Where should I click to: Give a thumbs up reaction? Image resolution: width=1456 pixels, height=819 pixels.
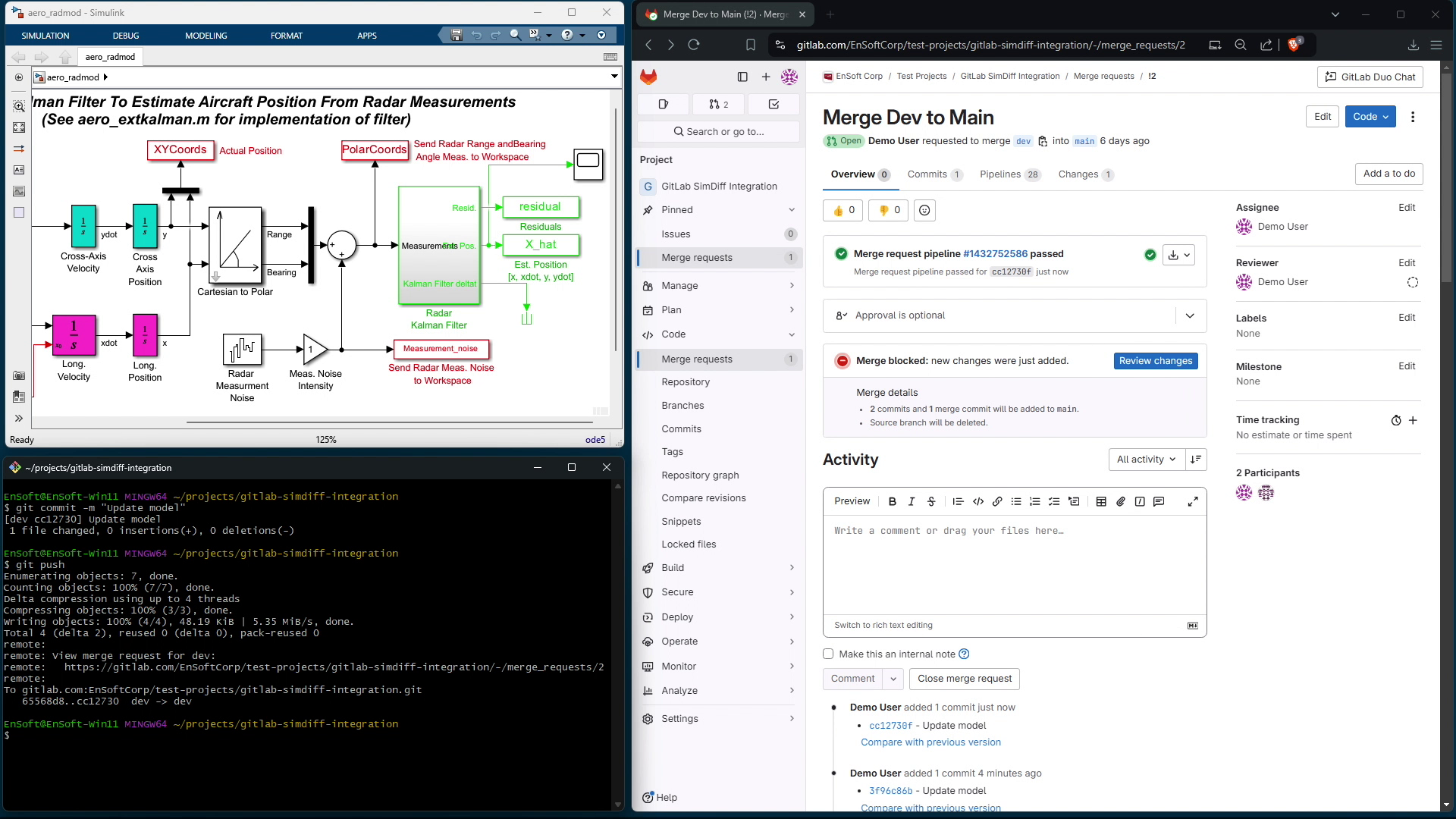click(843, 210)
